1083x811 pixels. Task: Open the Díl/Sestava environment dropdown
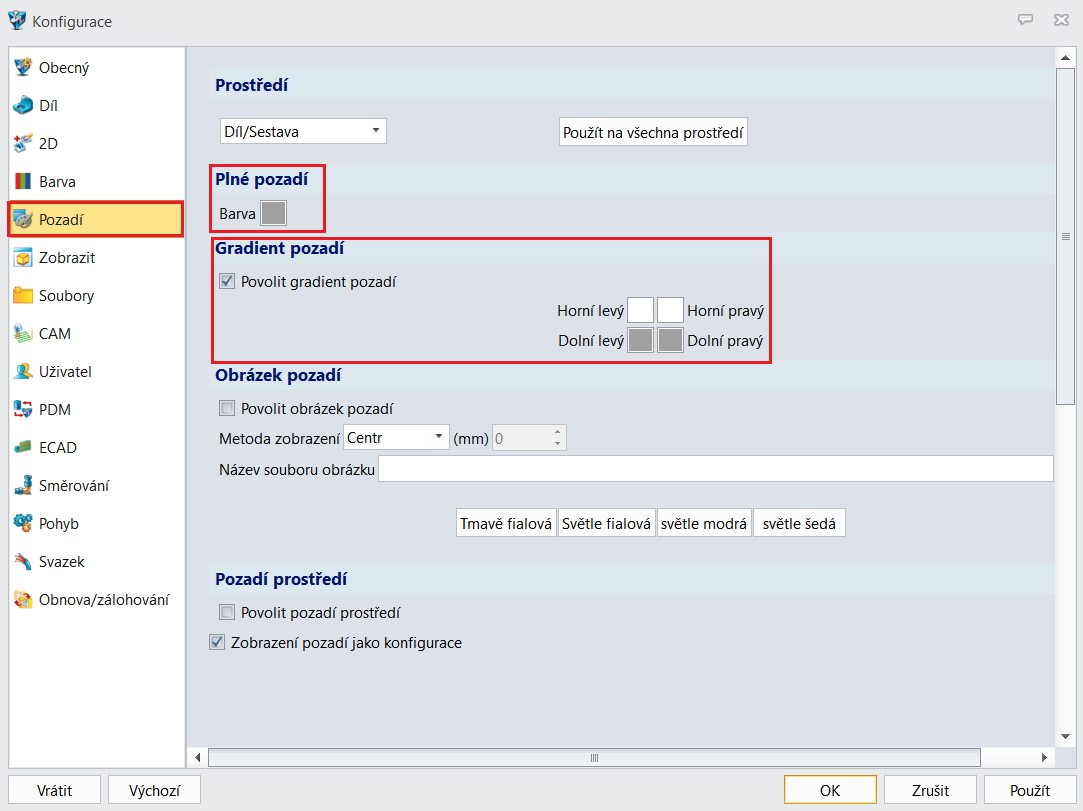tap(303, 131)
